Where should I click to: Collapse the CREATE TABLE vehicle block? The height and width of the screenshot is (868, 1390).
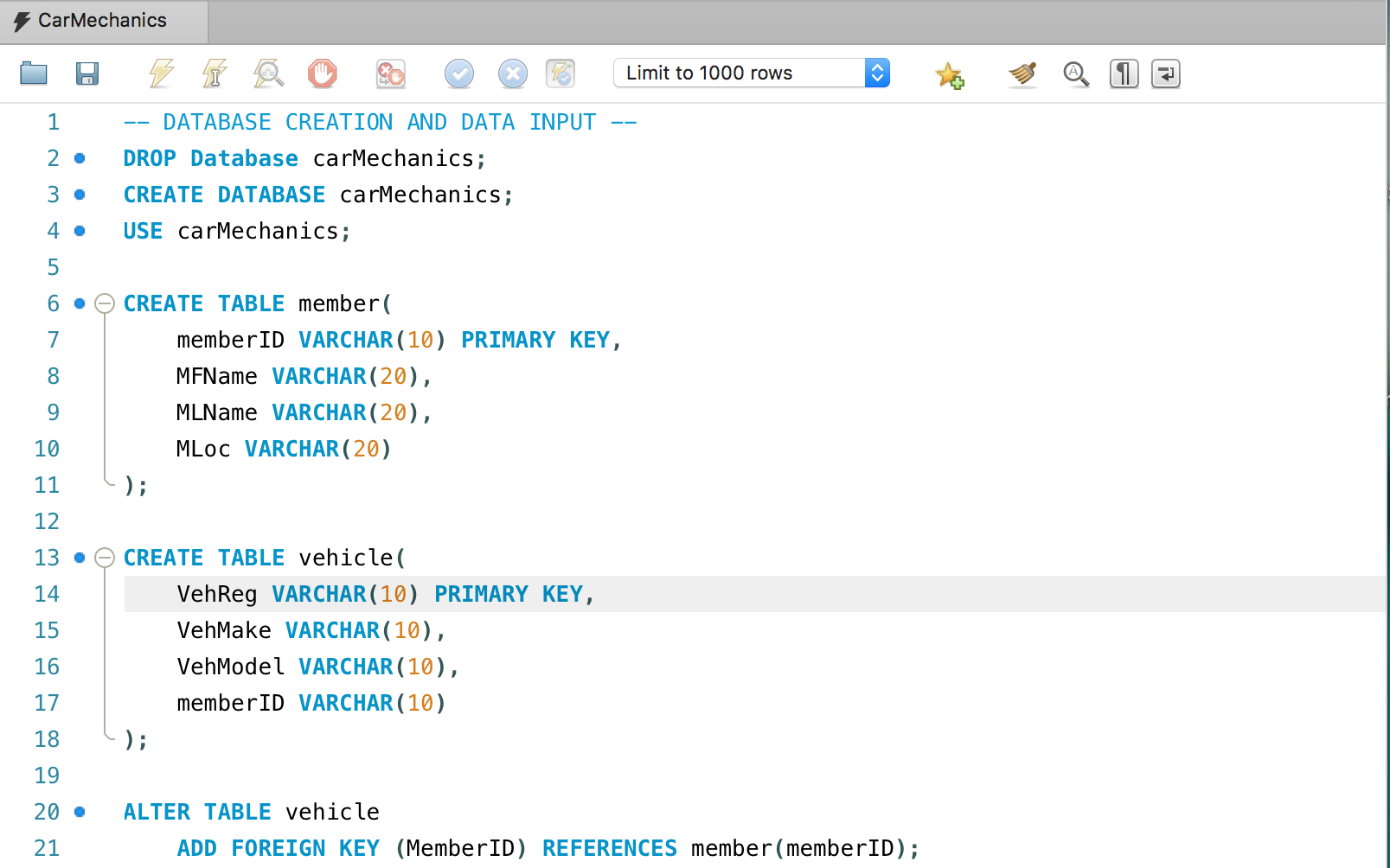105,558
